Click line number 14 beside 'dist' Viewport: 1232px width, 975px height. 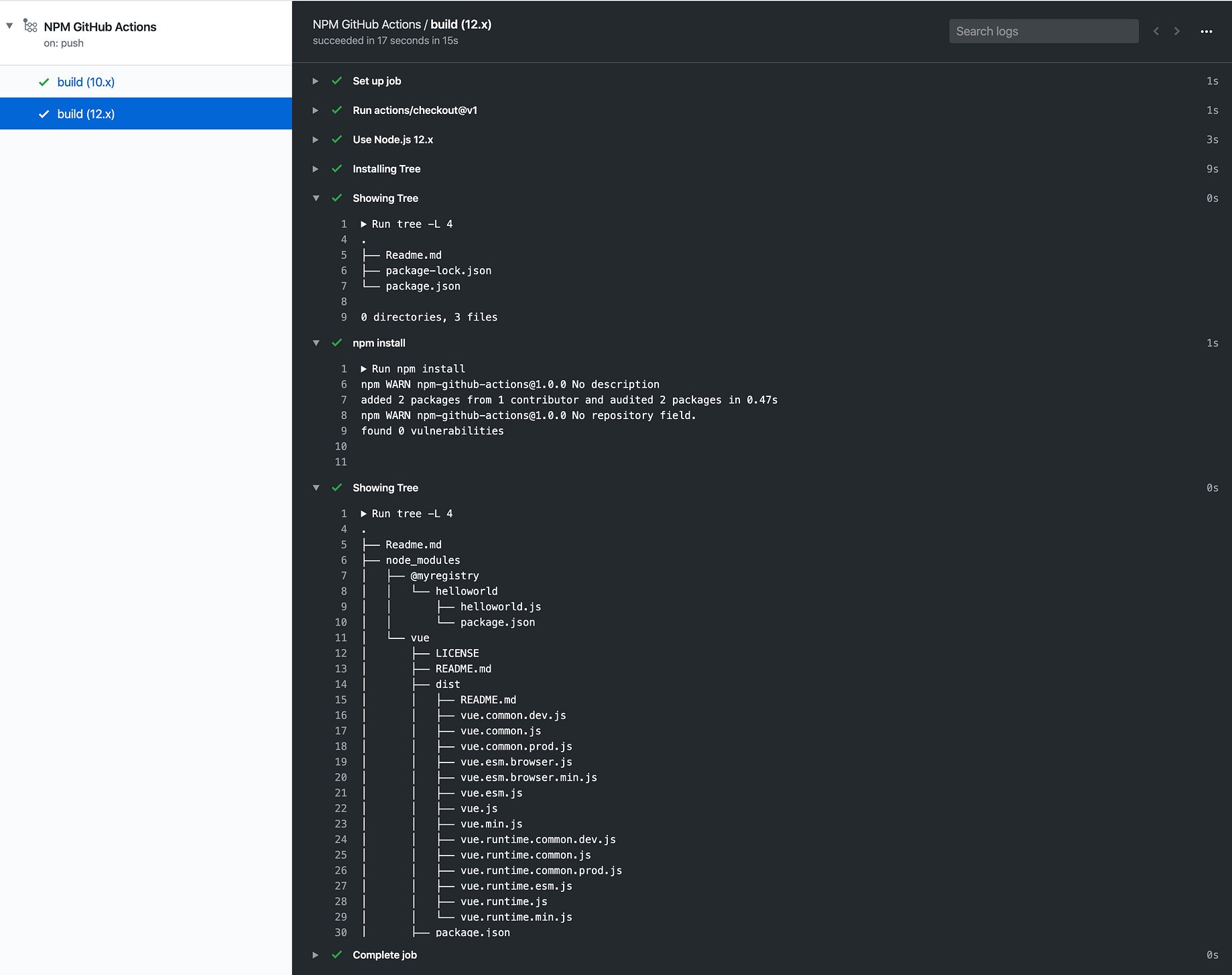pos(341,685)
